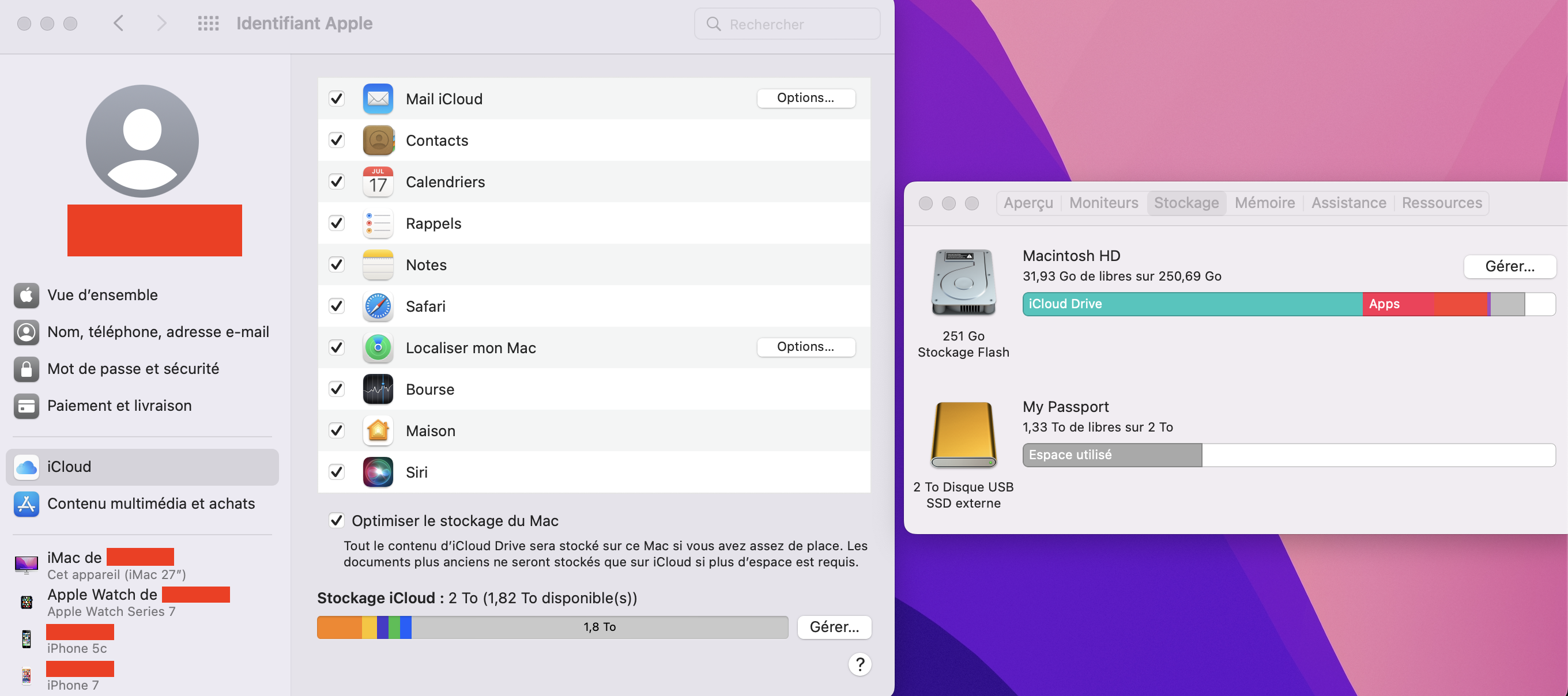Click Gérer for Macintosh HD
Screen dimensions: 1568x696
coord(1509,267)
